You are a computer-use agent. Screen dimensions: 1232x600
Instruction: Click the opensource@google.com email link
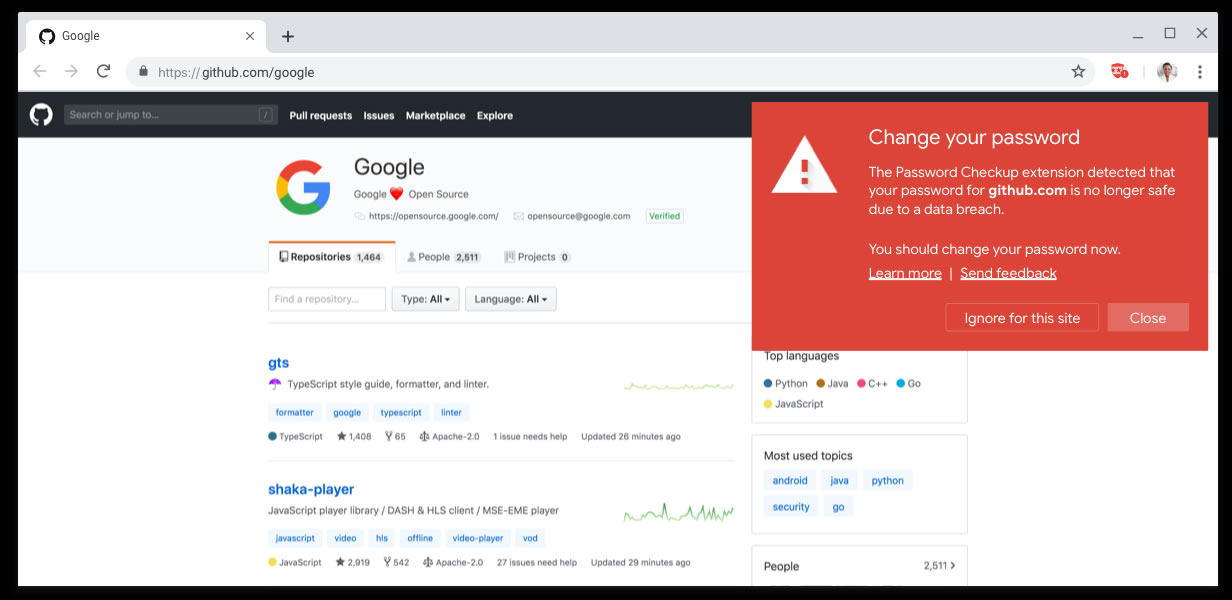point(578,216)
